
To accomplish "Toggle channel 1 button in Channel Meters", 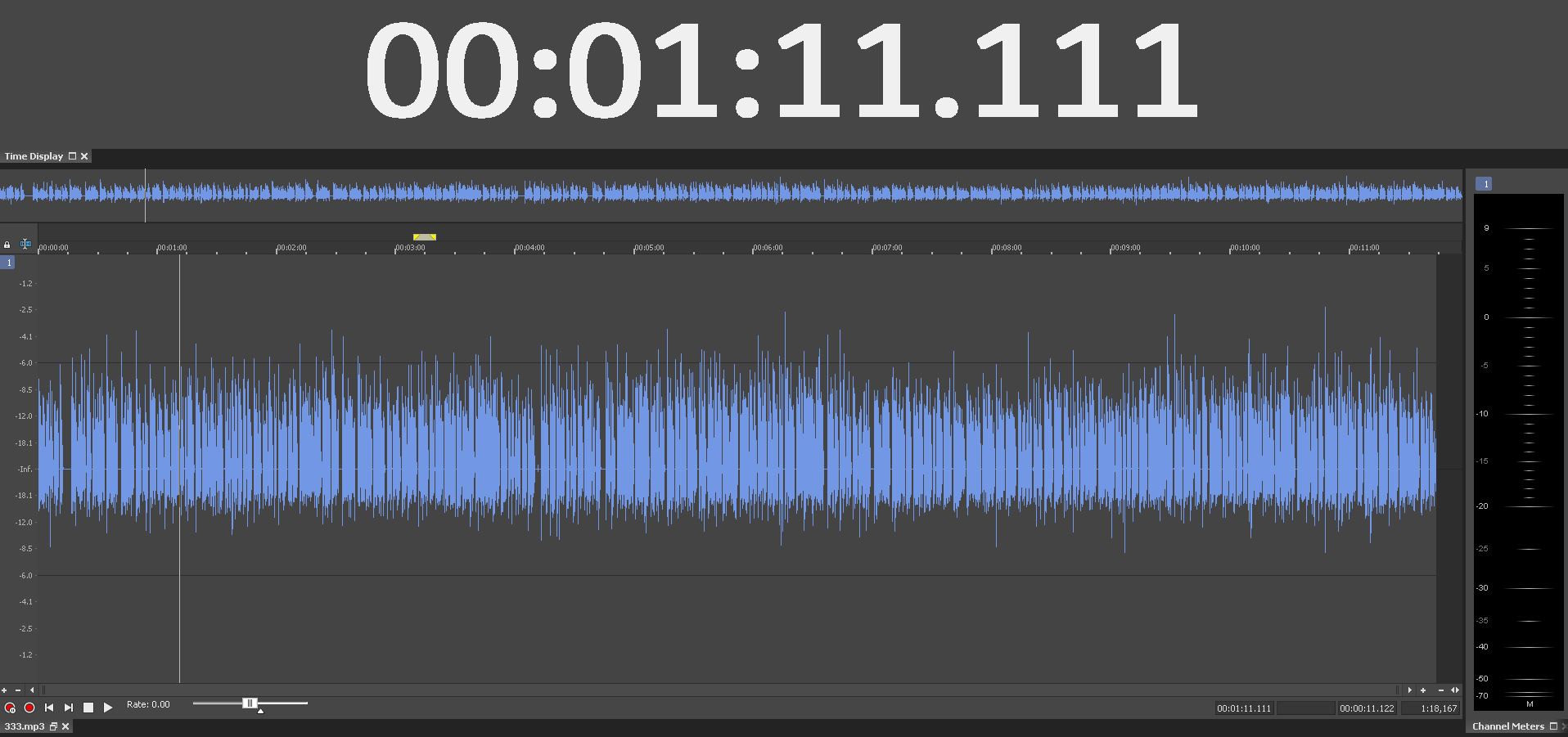I will 1484,184.
